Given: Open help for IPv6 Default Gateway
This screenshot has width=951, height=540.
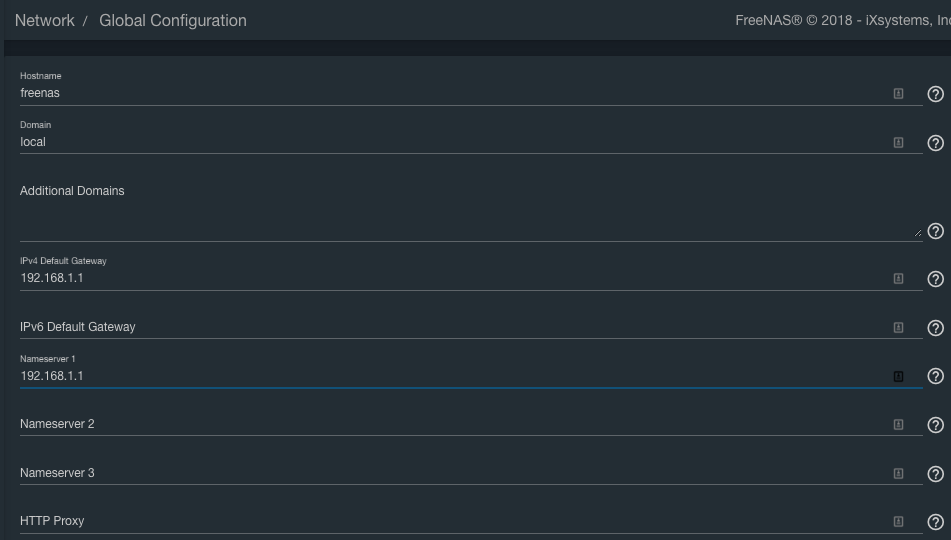Looking at the screenshot, I should (936, 328).
